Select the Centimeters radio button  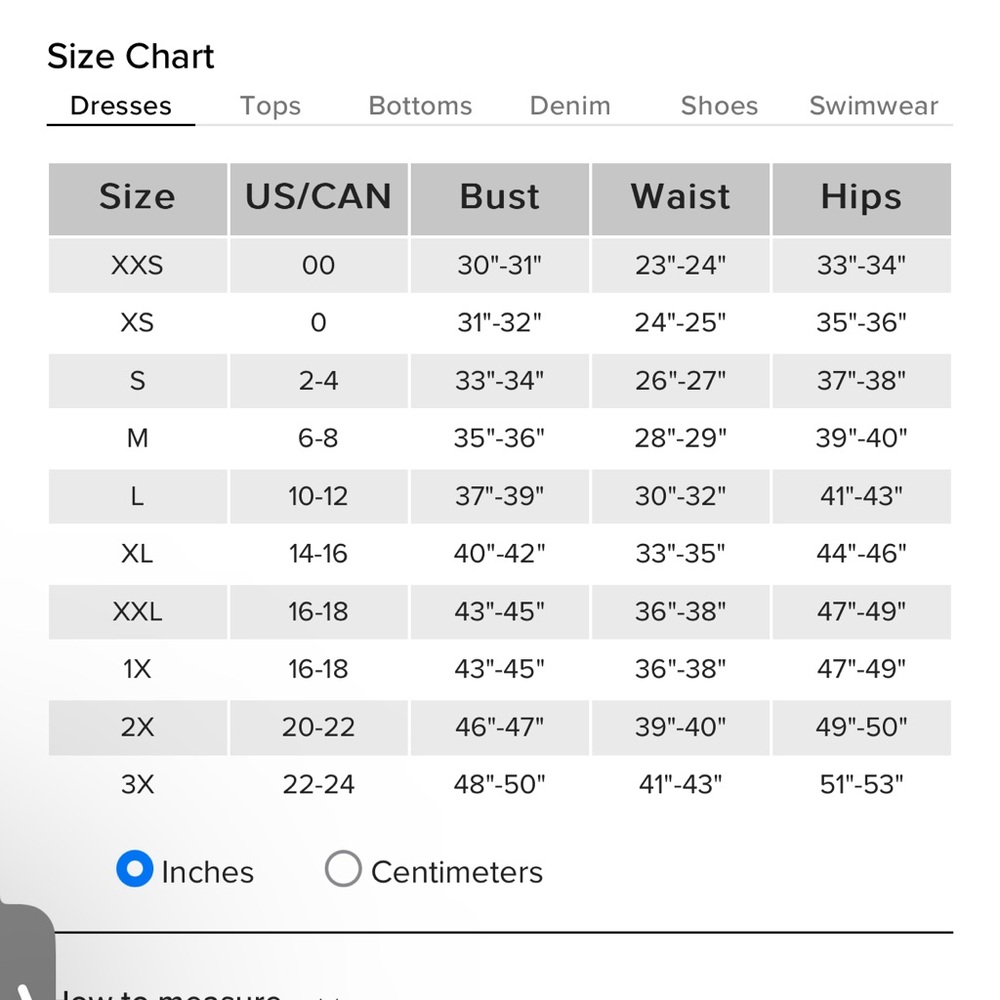(343, 869)
